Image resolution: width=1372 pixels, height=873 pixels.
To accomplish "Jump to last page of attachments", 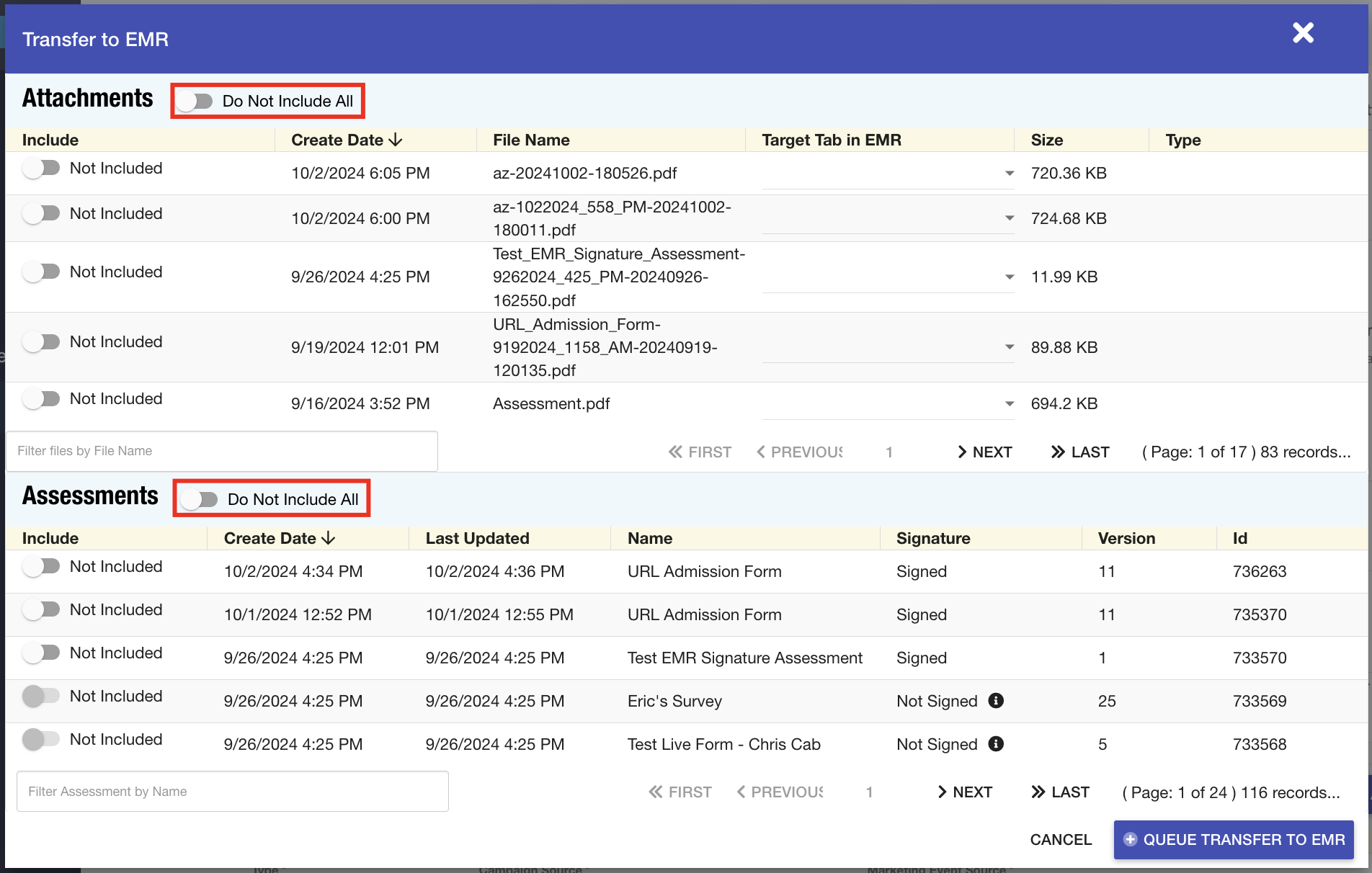I will [x=1079, y=452].
